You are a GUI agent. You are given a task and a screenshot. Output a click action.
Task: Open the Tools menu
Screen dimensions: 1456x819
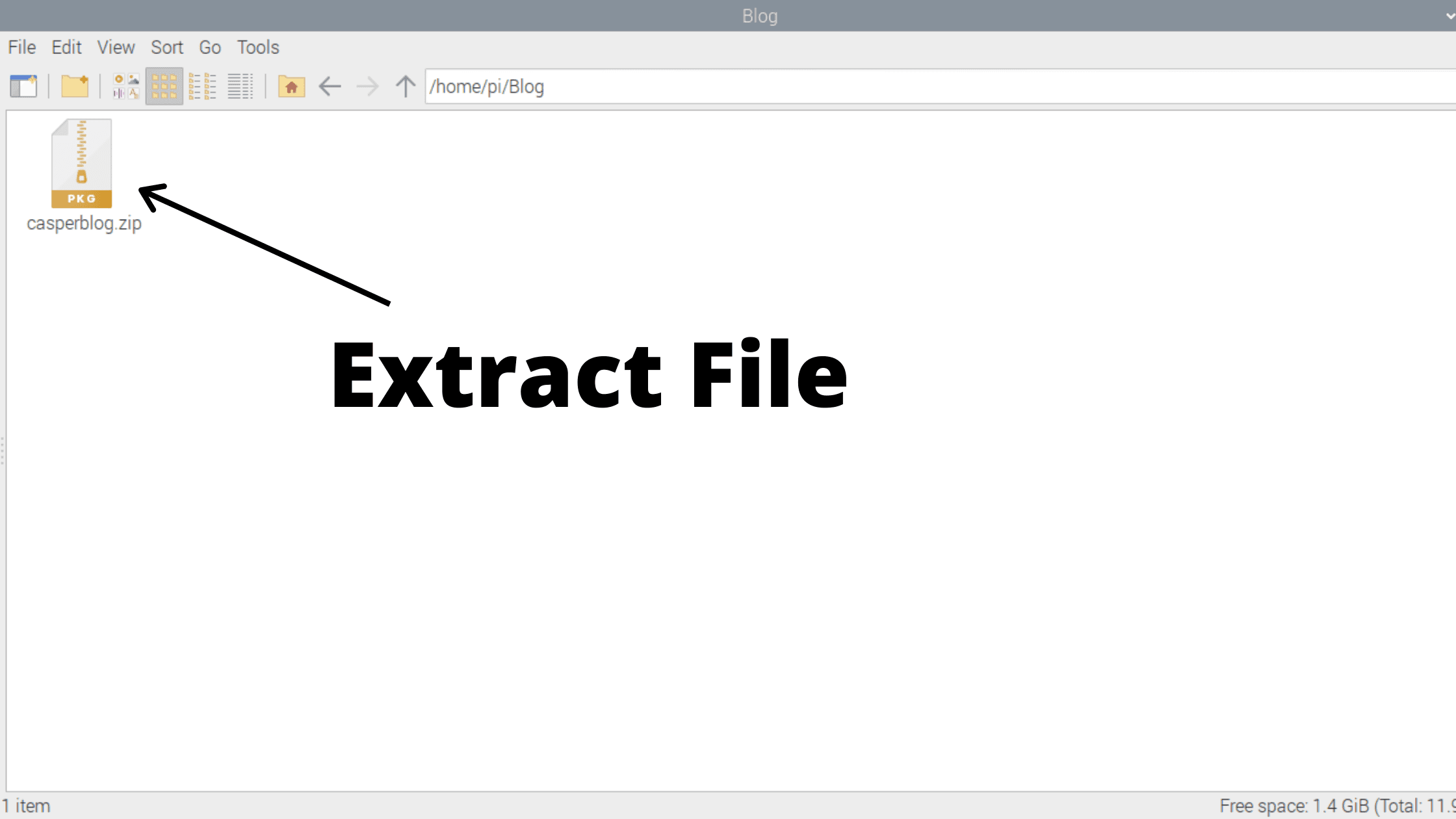[257, 47]
